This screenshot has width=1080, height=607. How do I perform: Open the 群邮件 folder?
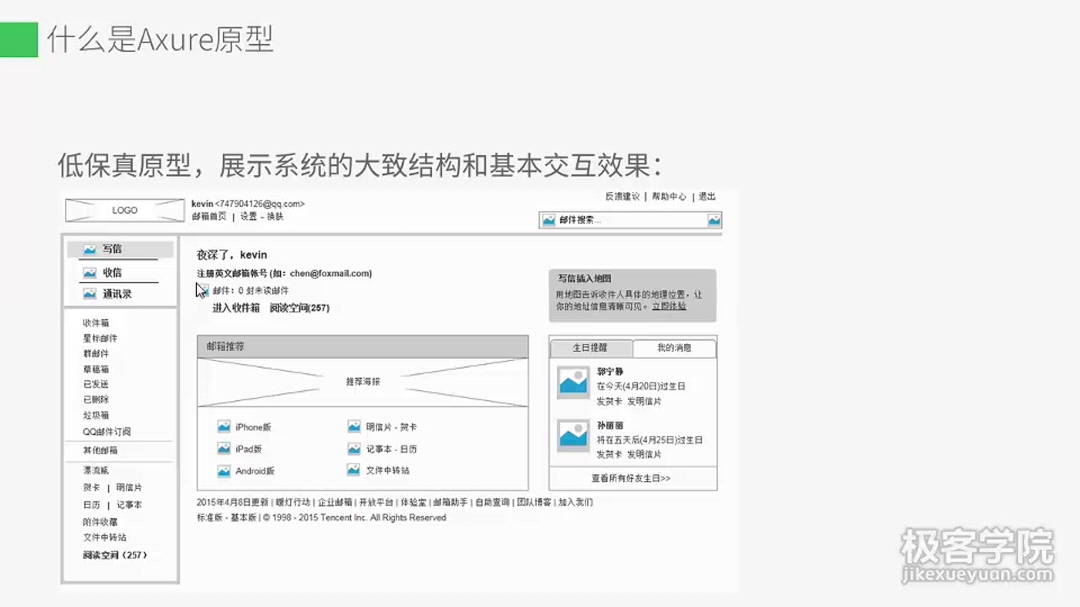point(96,353)
